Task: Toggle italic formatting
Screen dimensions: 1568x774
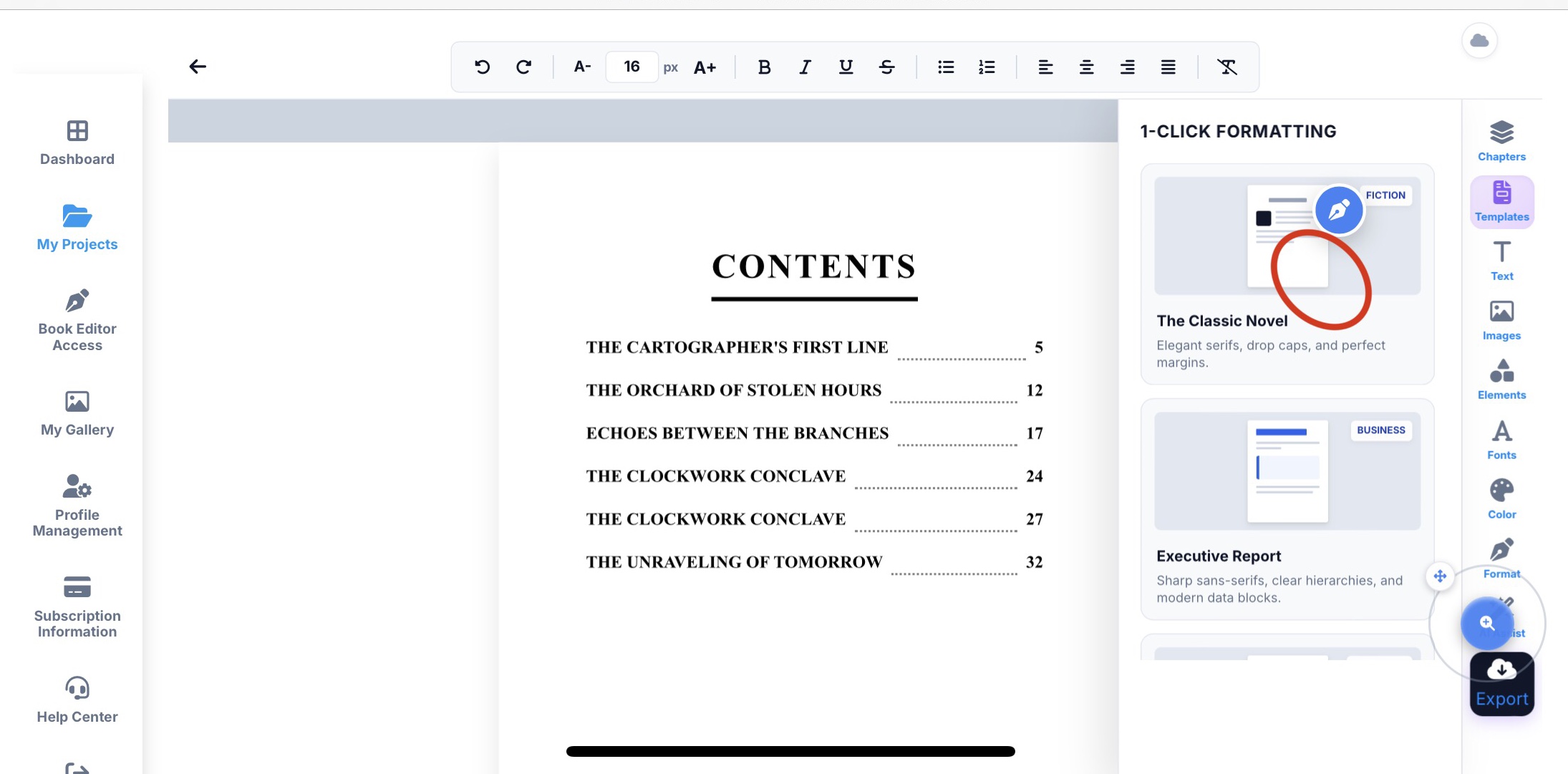Action: pyautogui.click(x=805, y=67)
